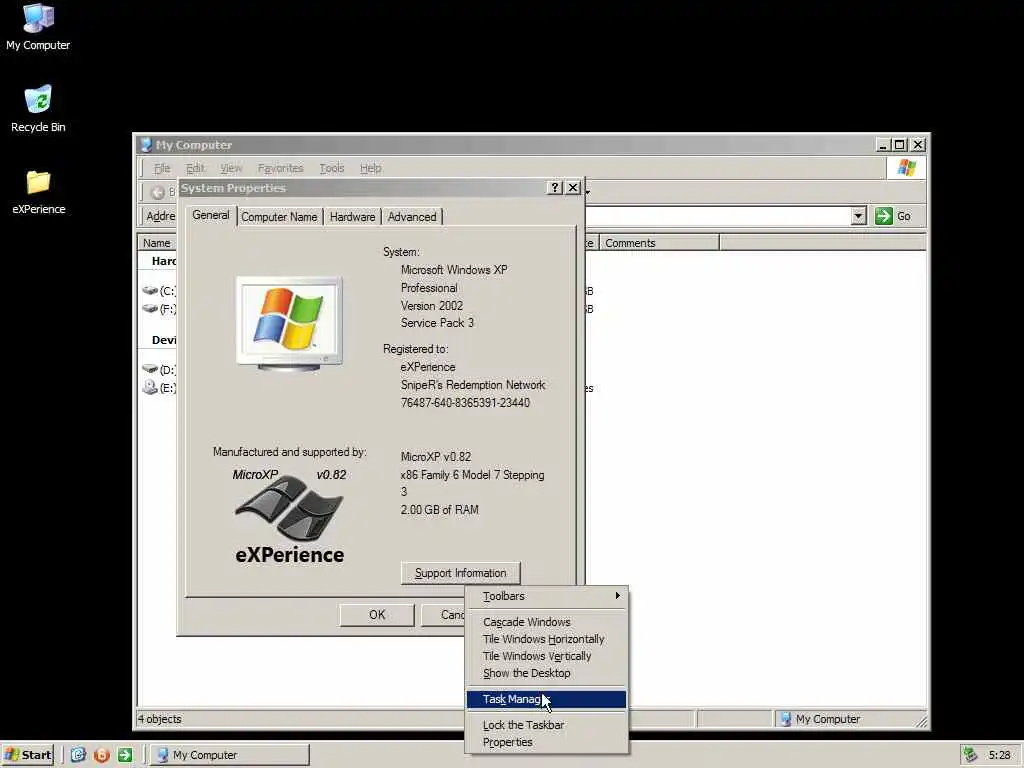Select the C: drive icon in My Computer
1024x768 pixels.
point(150,291)
